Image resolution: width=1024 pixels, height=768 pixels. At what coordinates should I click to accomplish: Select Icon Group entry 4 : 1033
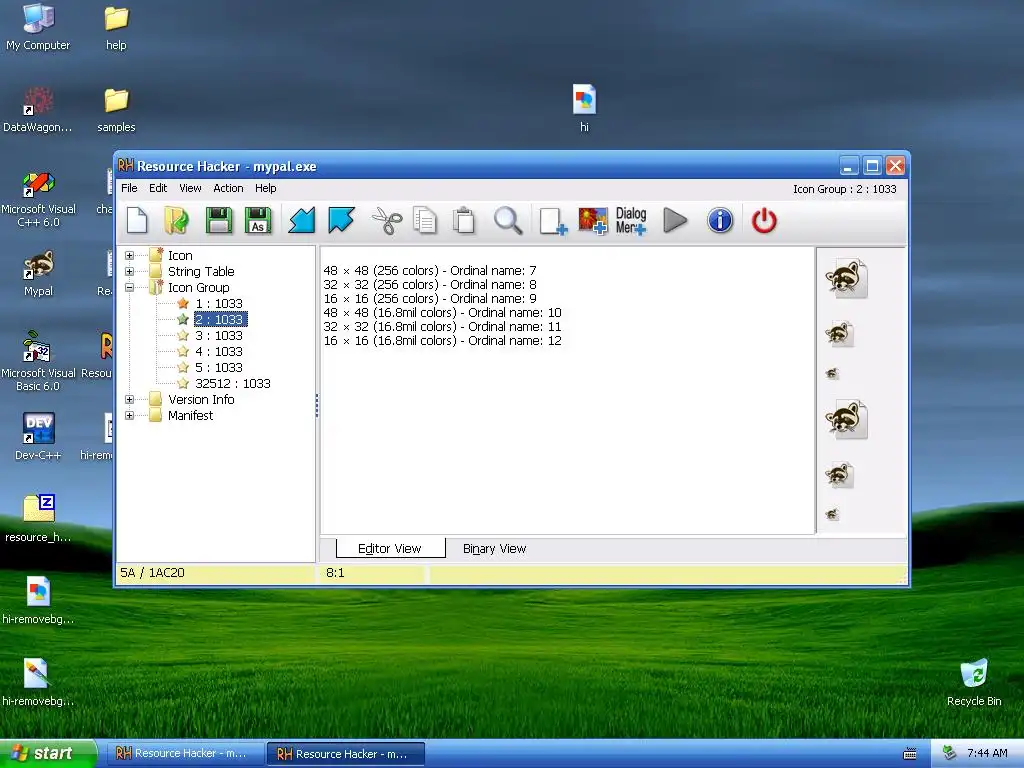pos(219,351)
